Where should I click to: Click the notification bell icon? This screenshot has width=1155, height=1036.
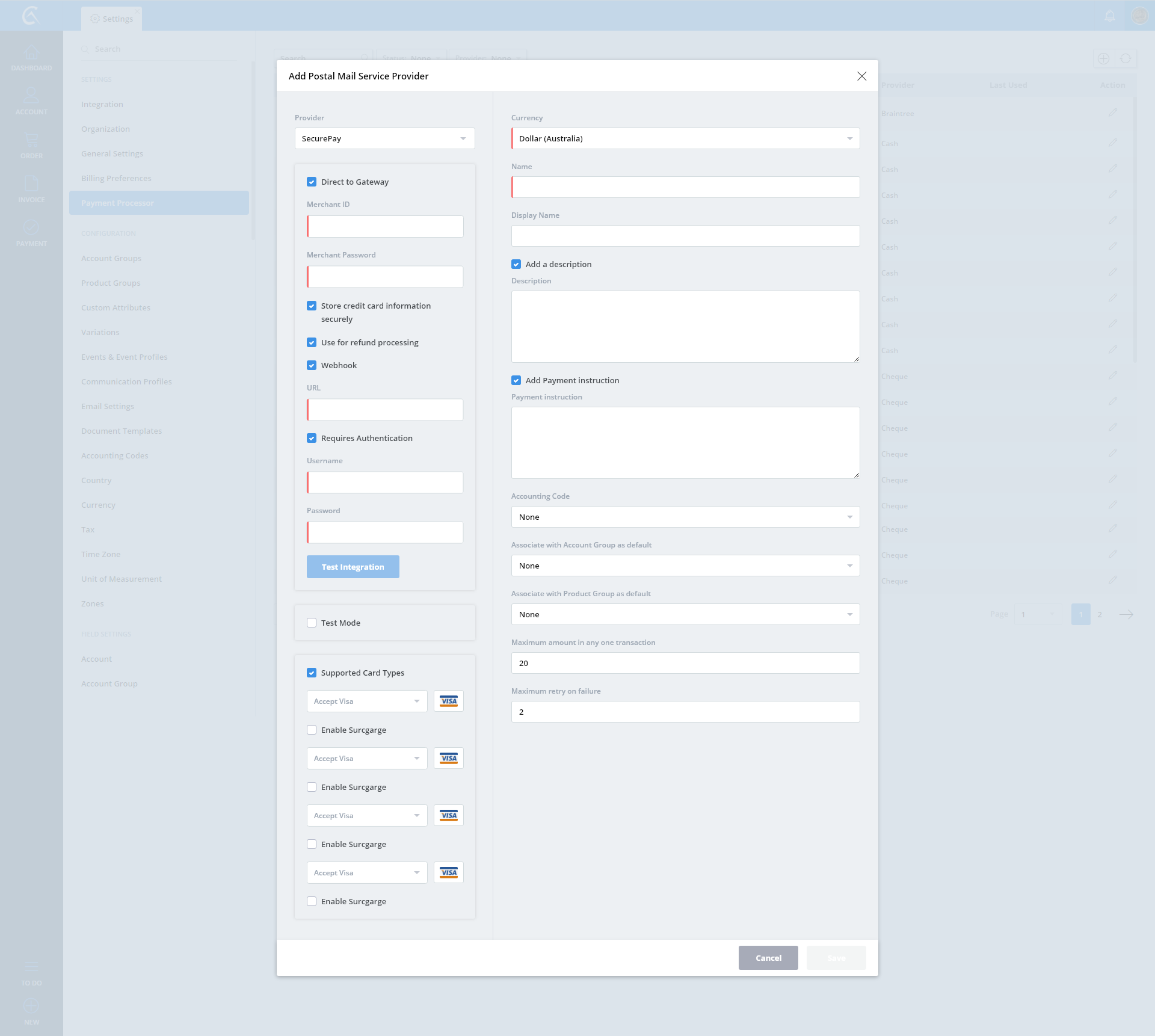[x=1110, y=16]
